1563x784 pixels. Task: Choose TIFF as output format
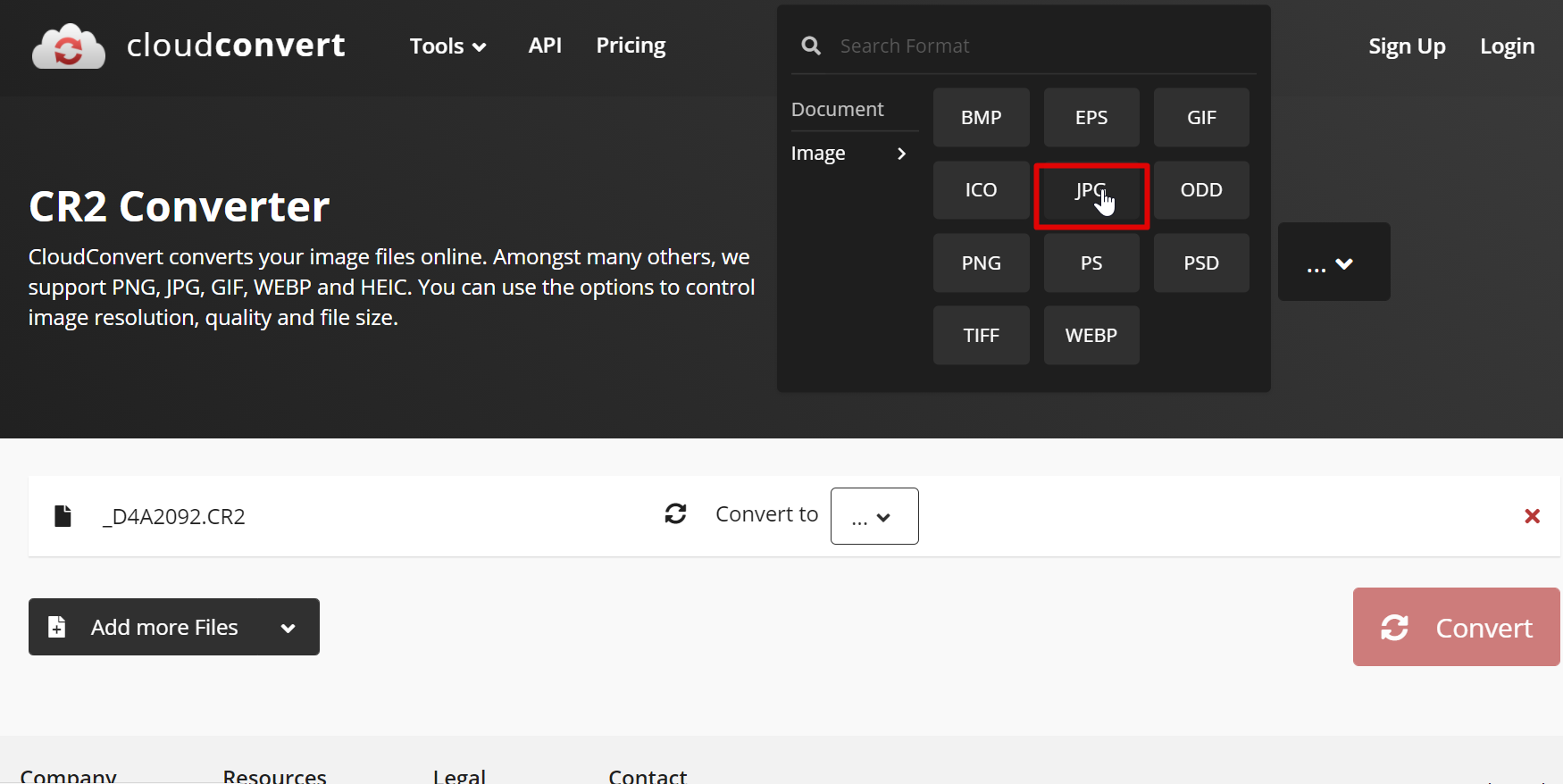click(x=981, y=335)
